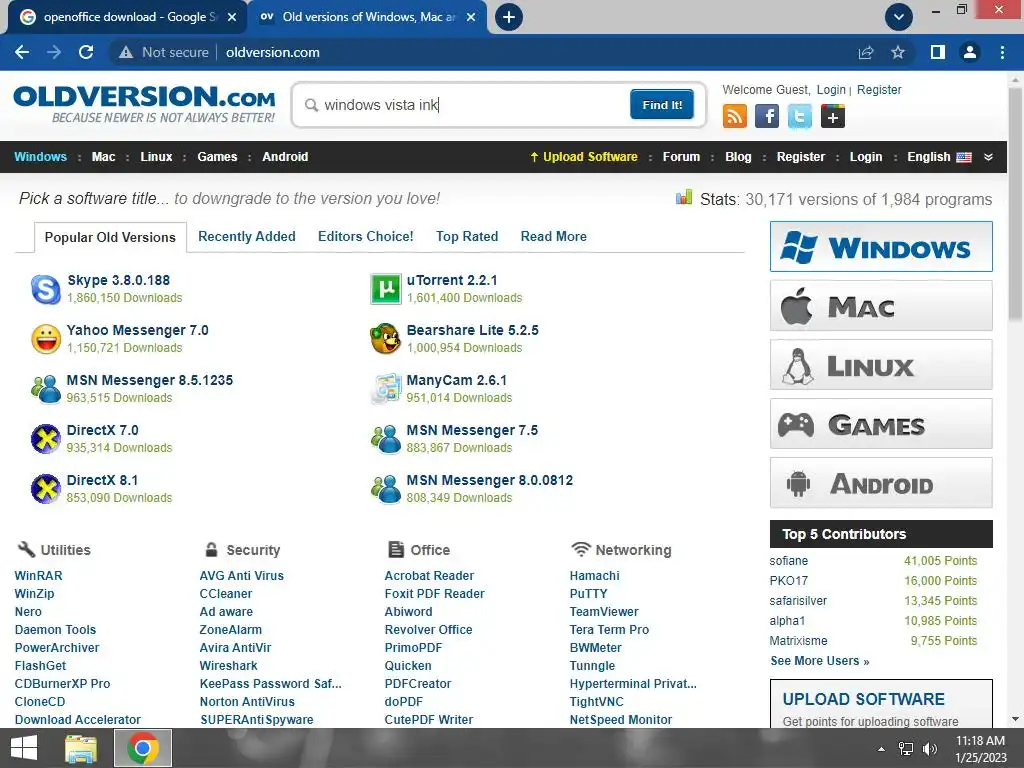Viewport: 1024px width, 768px height.
Task: Click the Upload Software link
Action: pos(584,157)
